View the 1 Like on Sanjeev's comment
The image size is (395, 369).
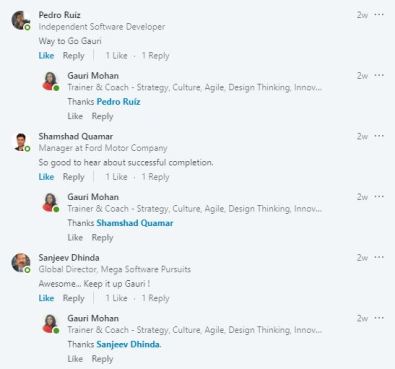116,298
